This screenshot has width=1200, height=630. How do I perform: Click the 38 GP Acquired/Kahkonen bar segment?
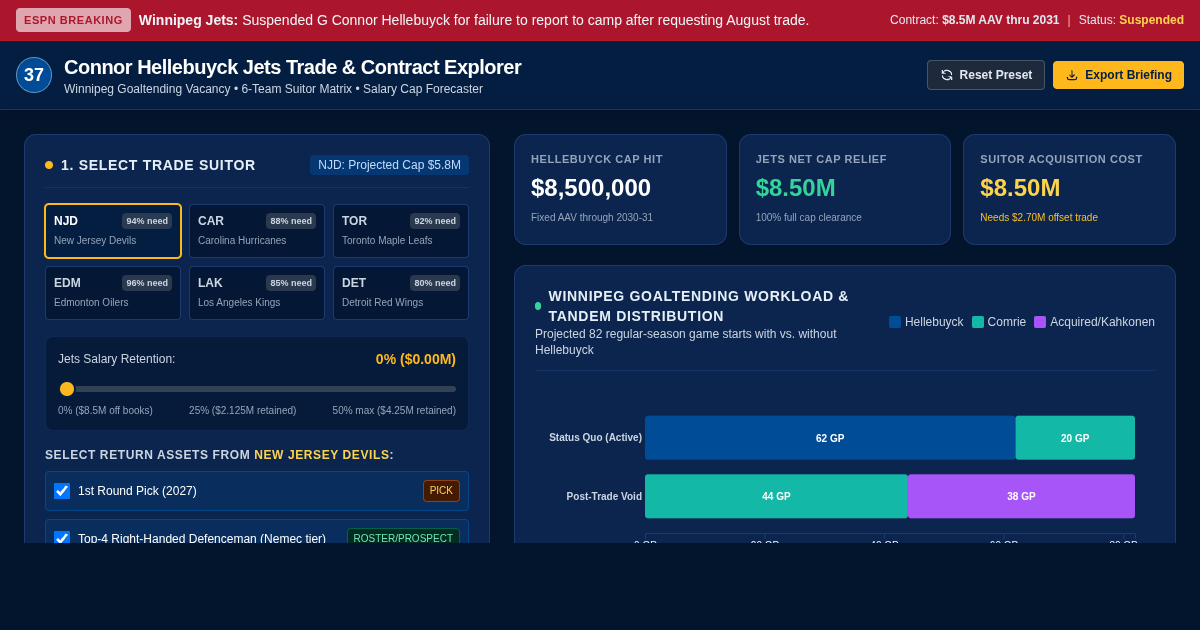click(x=1021, y=496)
